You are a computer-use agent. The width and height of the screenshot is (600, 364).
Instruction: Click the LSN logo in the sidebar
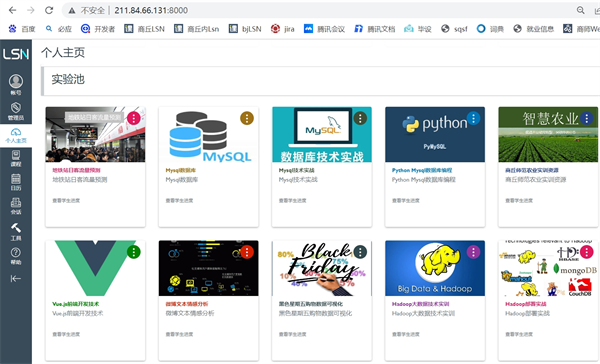(16, 54)
